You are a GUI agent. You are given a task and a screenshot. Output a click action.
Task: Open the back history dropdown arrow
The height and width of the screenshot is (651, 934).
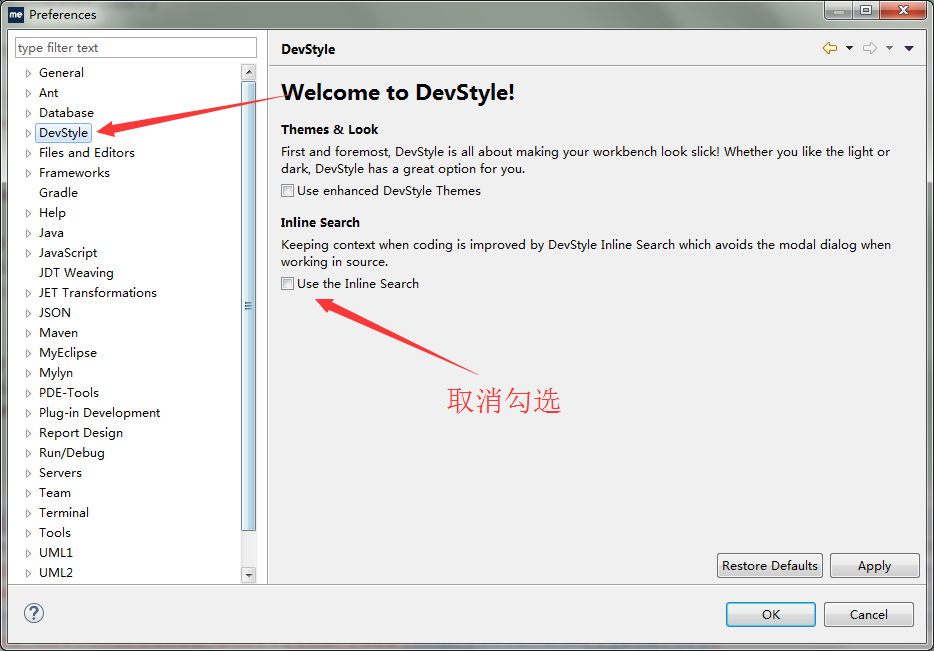click(849, 48)
